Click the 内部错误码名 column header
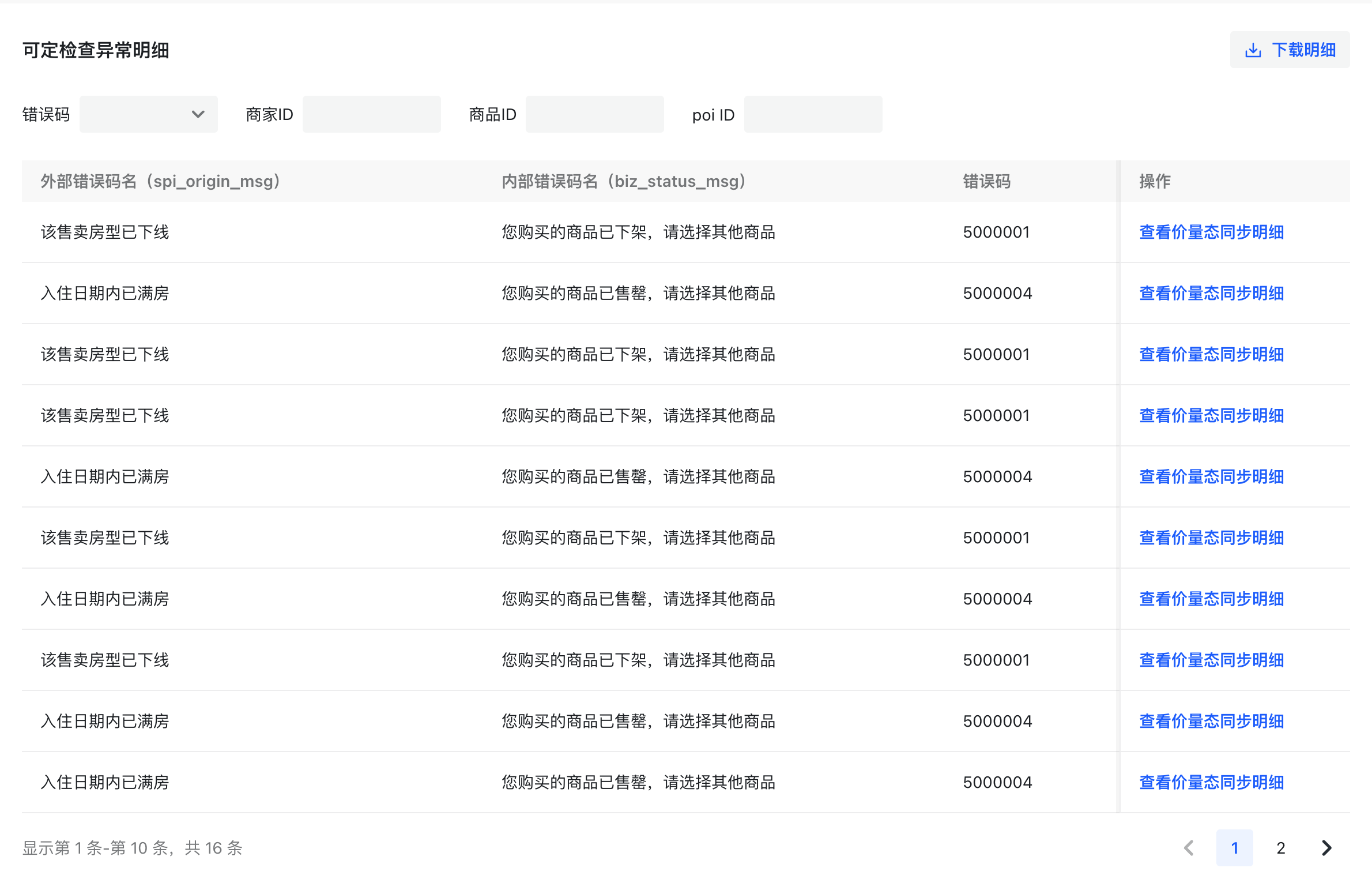This screenshot has width=1372, height=879. tap(624, 181)
